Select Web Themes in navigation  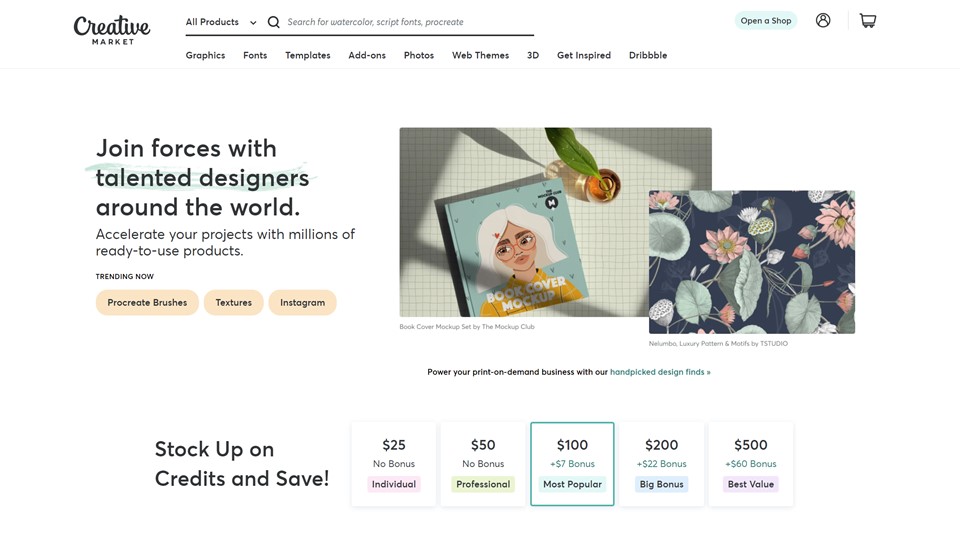480,55
